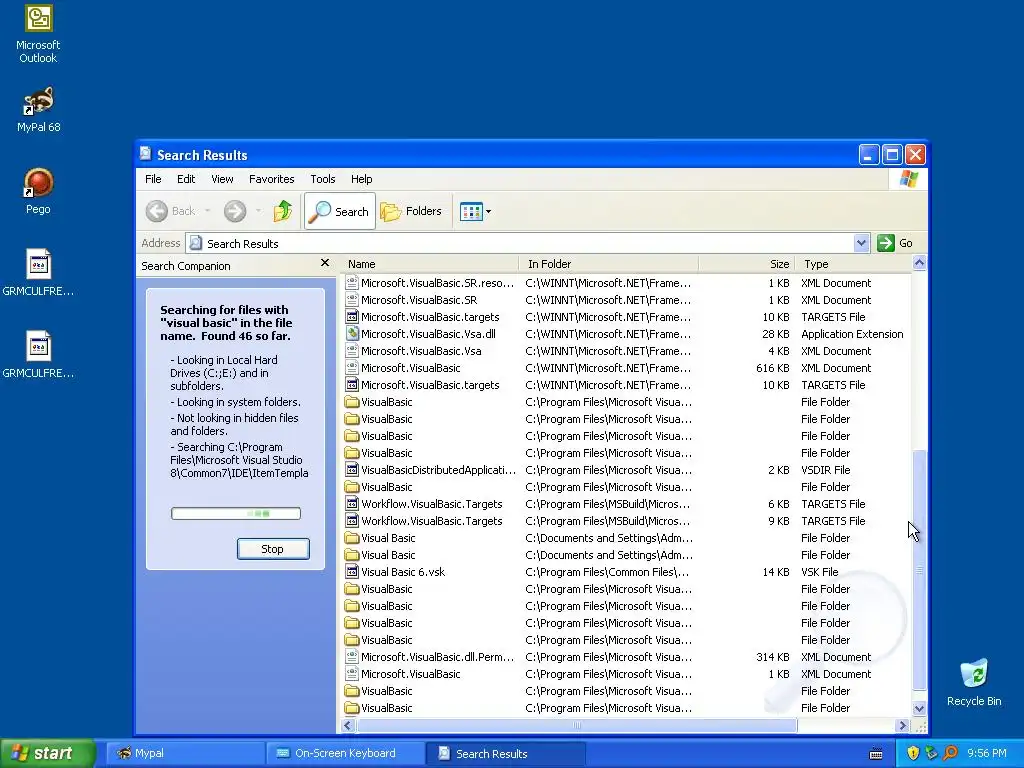Open the Edit menu
Screen dimensions: 1024x768
(186, 179)
